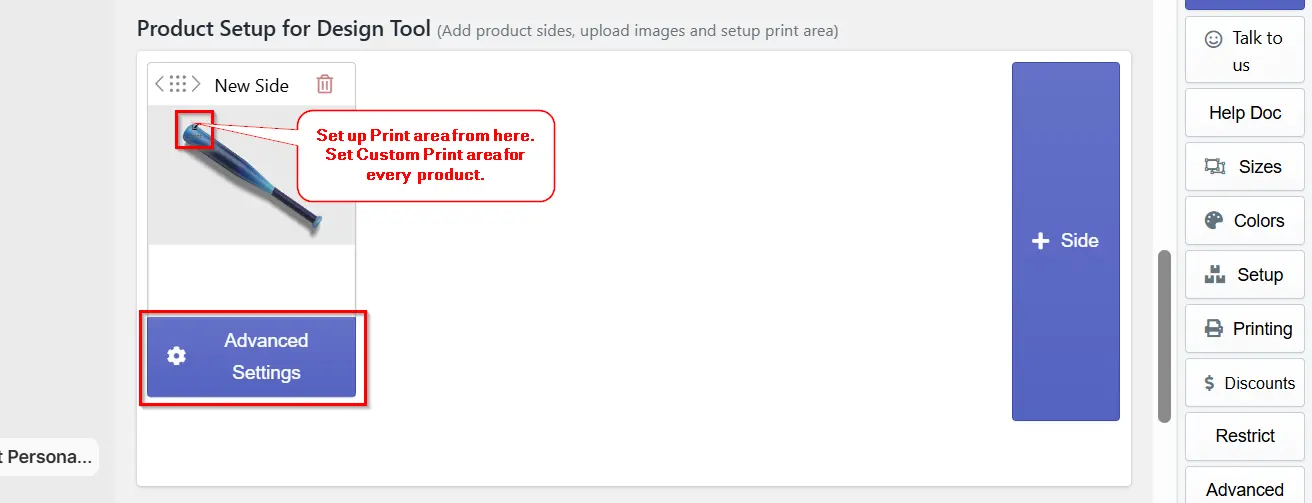Open the Help Doc
The image size is (1312, 503).
(x=1245, y=113)
